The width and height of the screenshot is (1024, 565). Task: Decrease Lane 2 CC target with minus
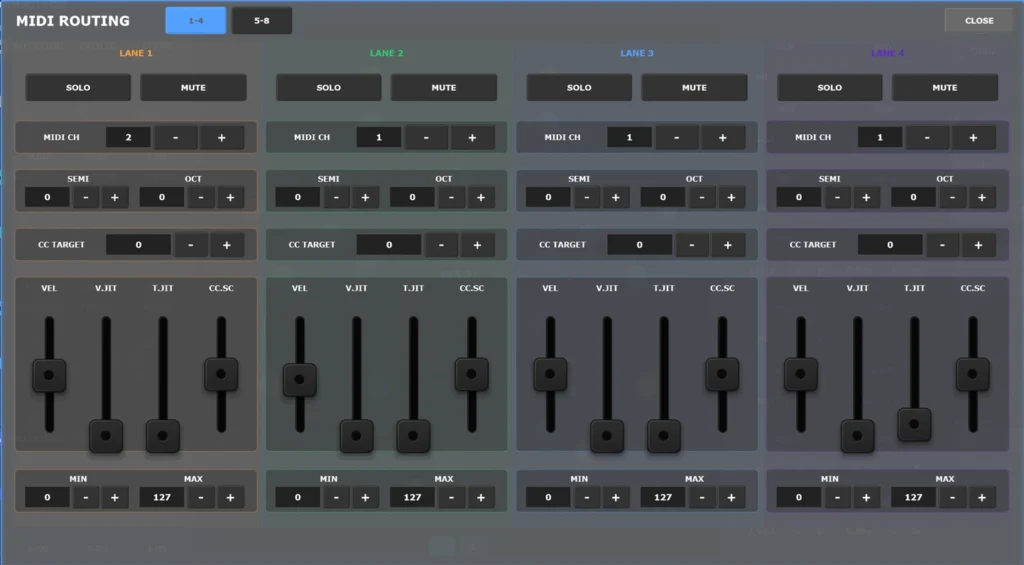pyautogui.click(x=441, y=245)
